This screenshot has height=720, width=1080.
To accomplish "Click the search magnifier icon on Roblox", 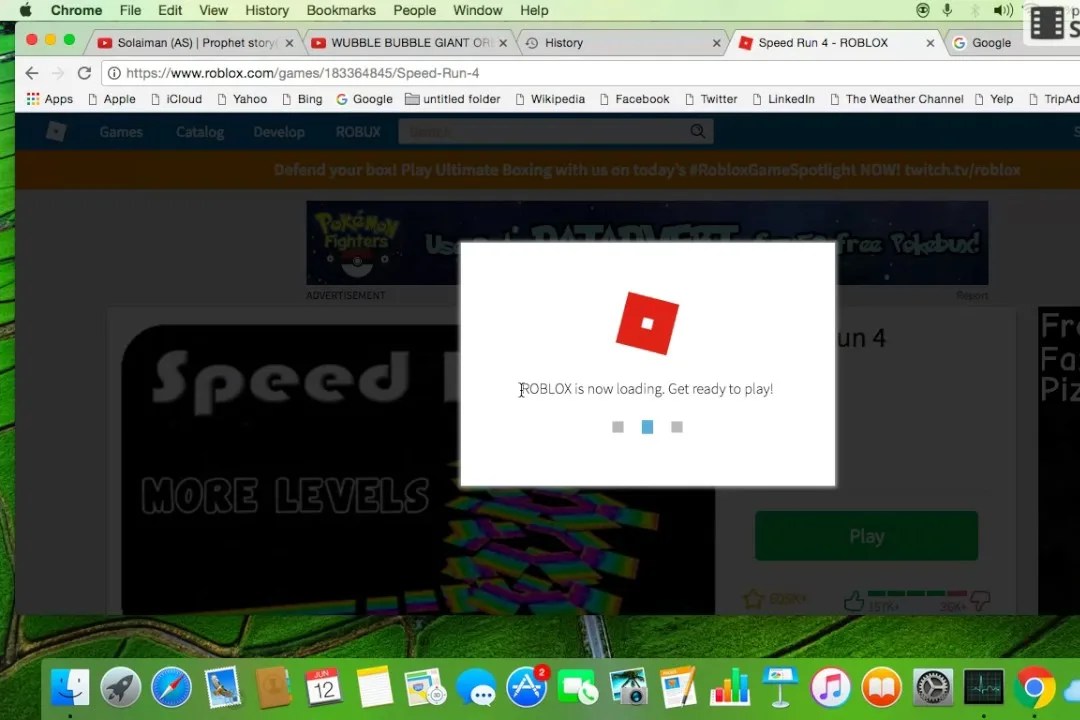I will [x=697, y=132].
